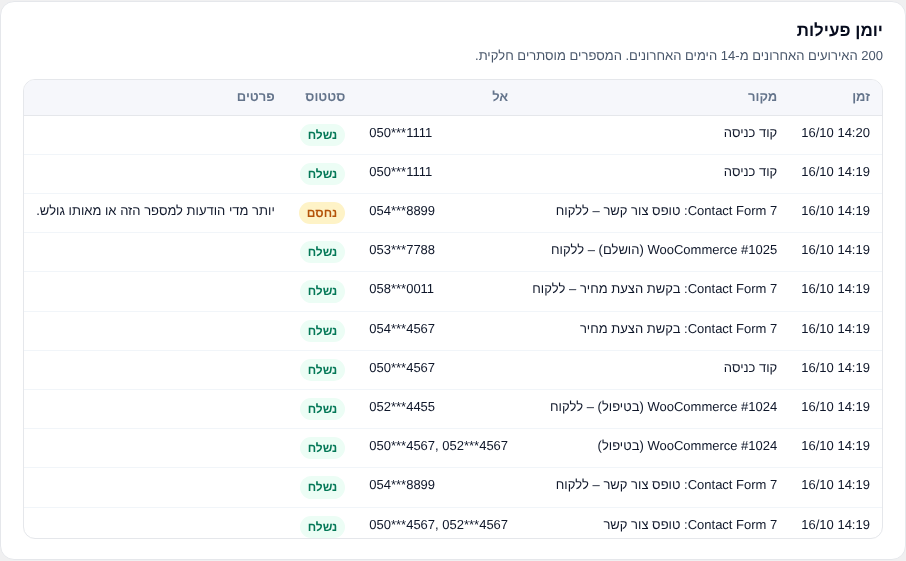The height and width of the screenshot is (561, 906).
Task: Click 050***1111 in the 14:20 row
Action: pos(400,133)
